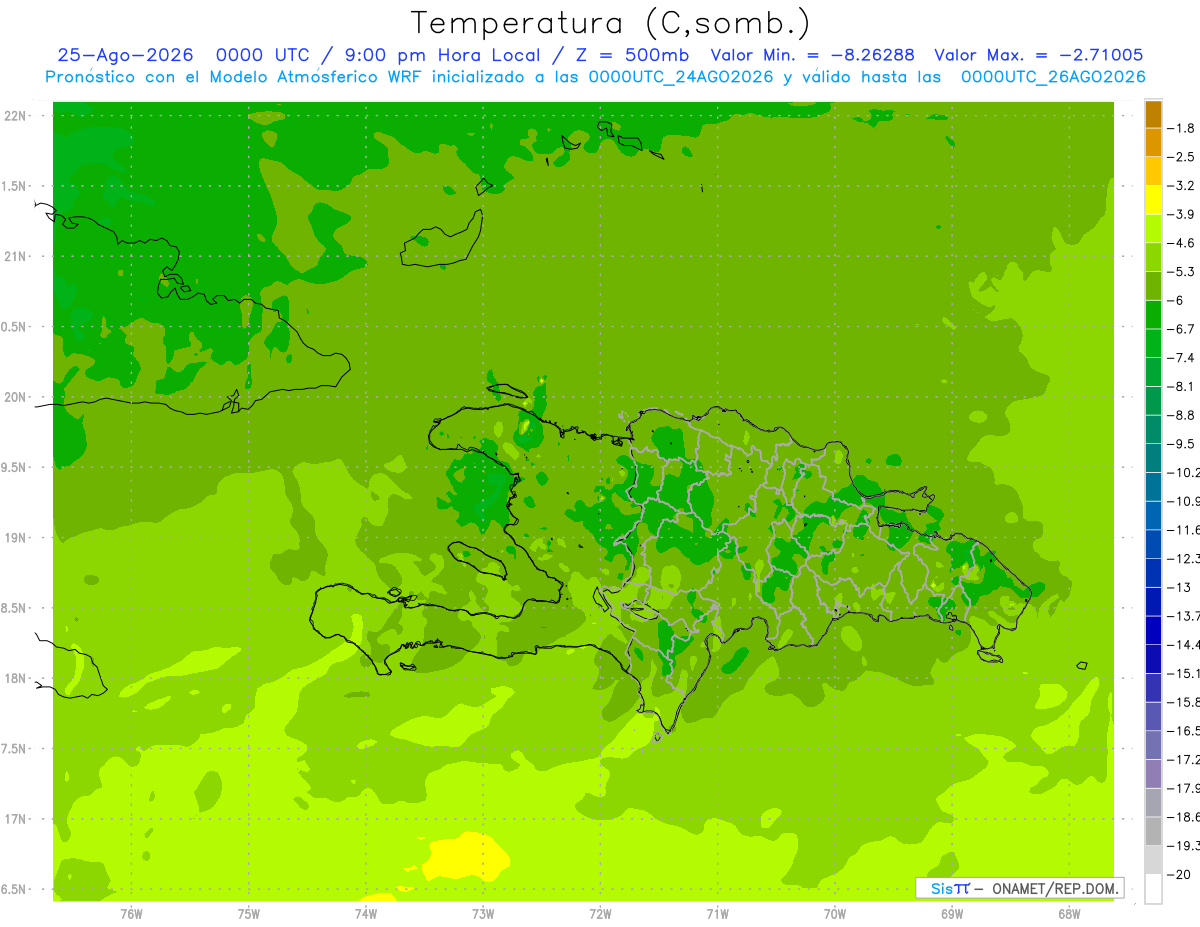Click the "22N" latitude axis label
Screen dimensions: 1200x927
click(x=14, y=116)
